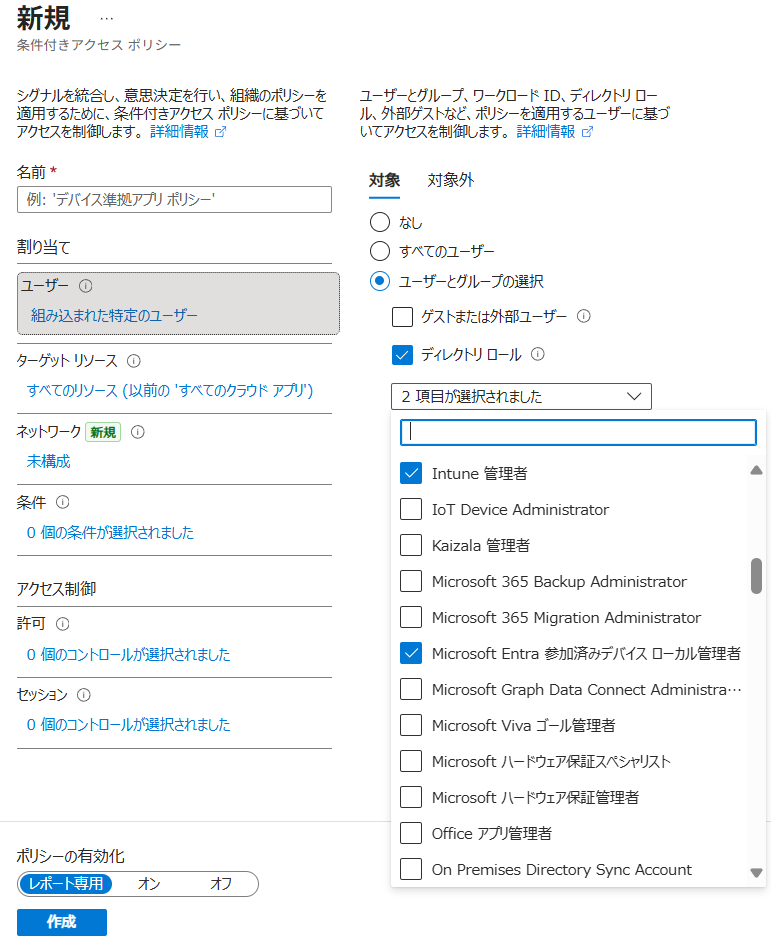771x946 pixels.
Task: Click info icon beside ターゲット リソース
Action: 134,361
